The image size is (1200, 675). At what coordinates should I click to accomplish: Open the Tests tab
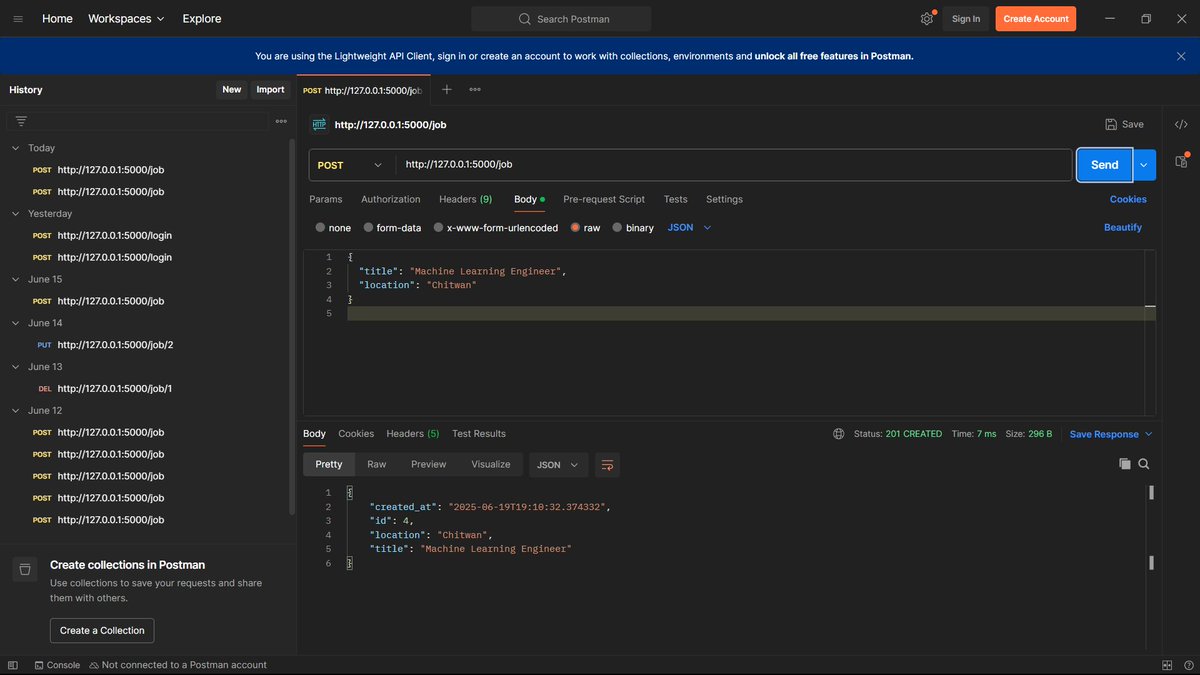(x=675, y=199)
